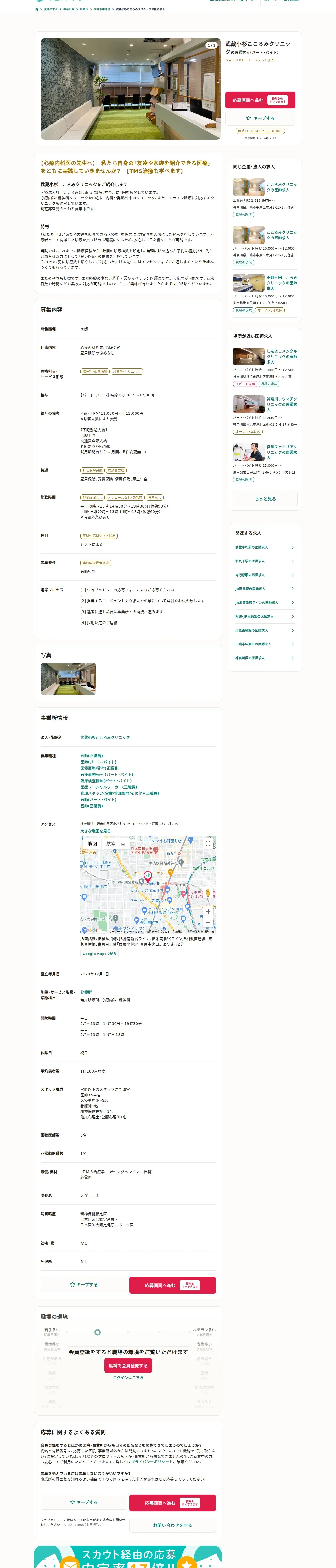Open 管理スタッフ(営業/管理部門/その他) job link
336x1568 pixels.
click(120, 793)
